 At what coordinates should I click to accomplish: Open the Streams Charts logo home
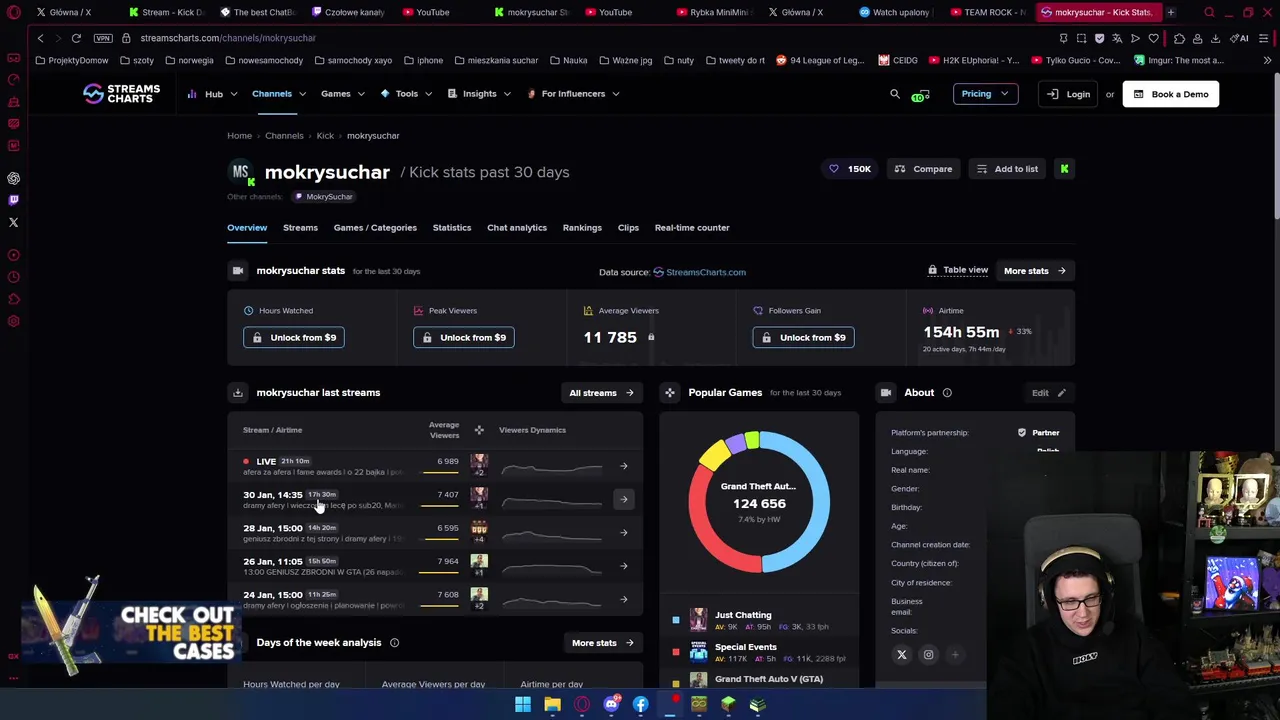[121, 94]
